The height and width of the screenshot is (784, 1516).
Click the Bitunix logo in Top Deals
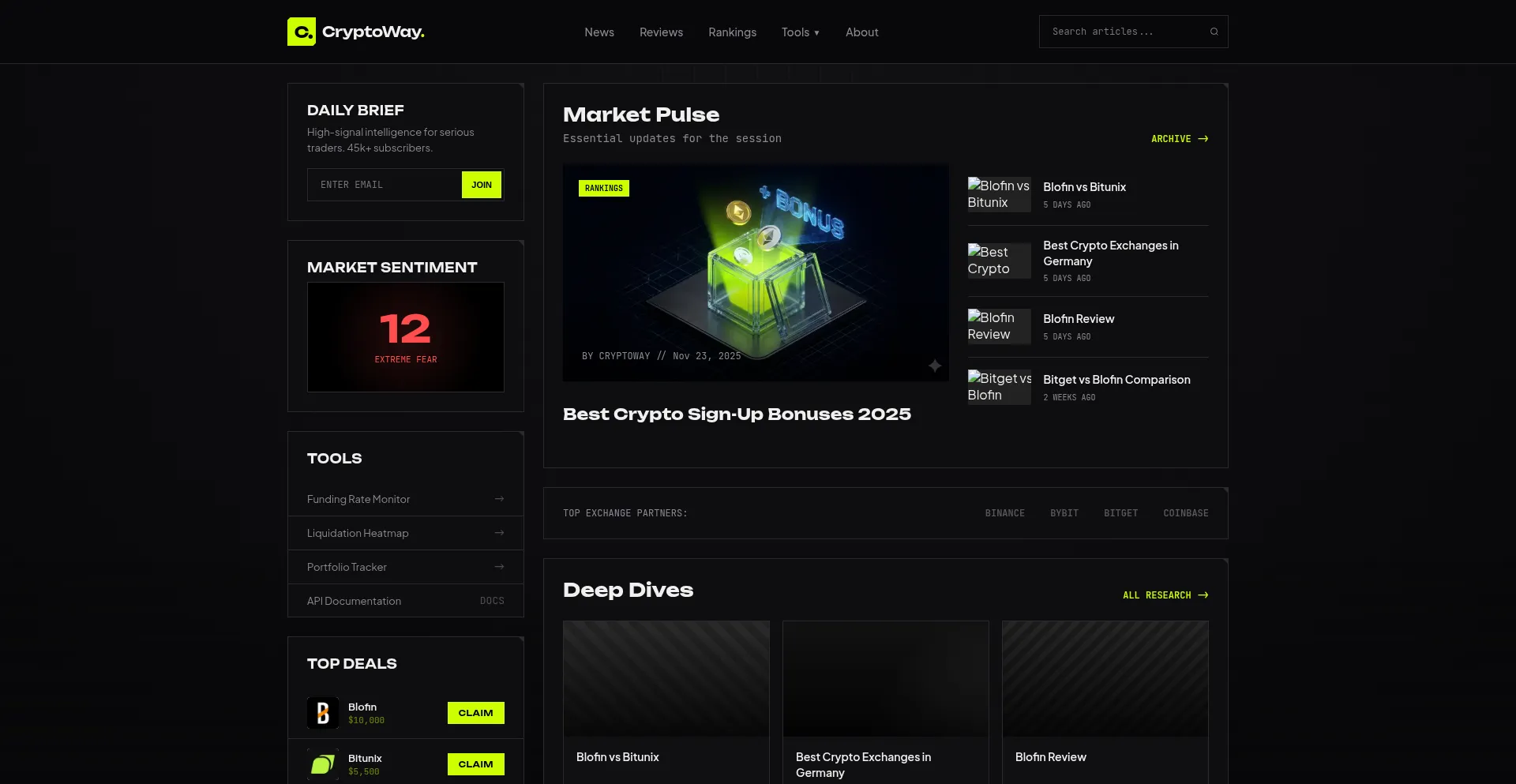point(322,764)
